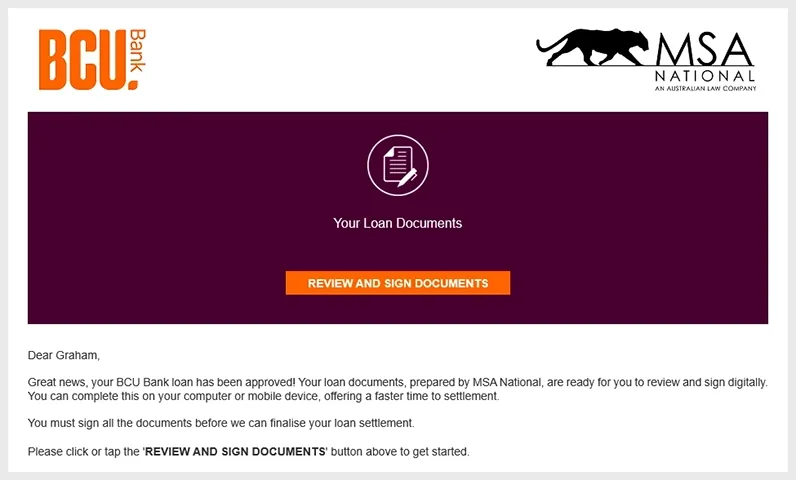Click the document and pen circle icon
The width and height of the screenshot is (796, 480).
(x=398, y=165)
